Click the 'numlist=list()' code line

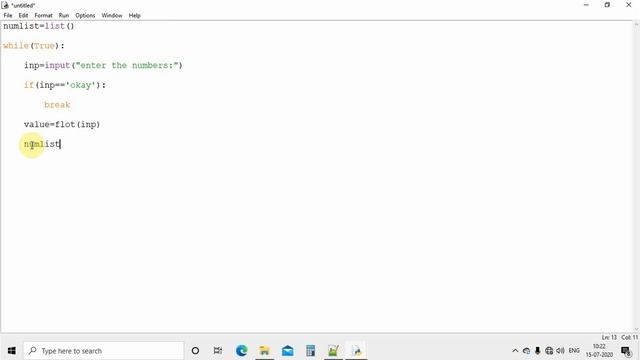tap(39, 26)
